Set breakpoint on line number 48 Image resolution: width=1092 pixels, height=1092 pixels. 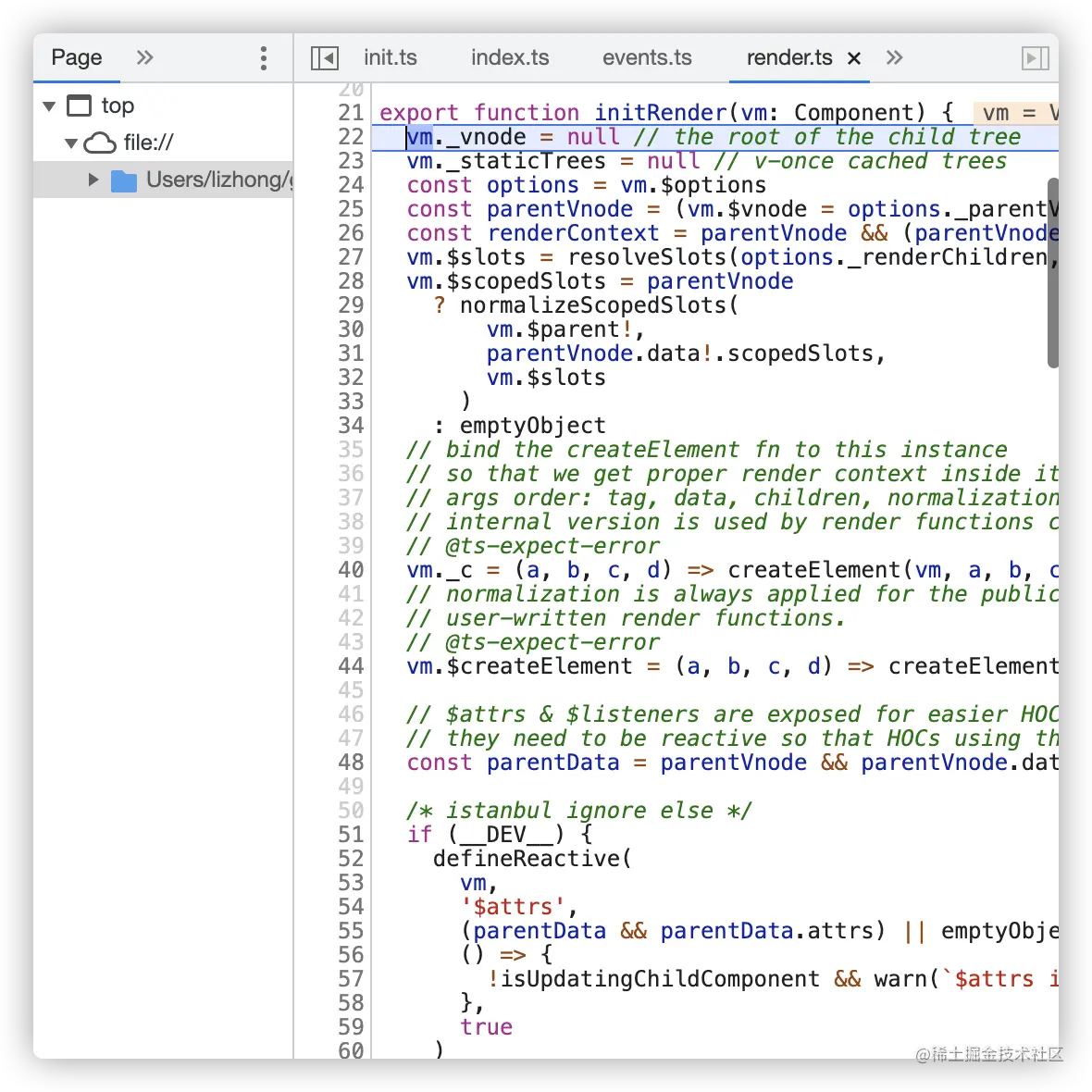point(351,762)
